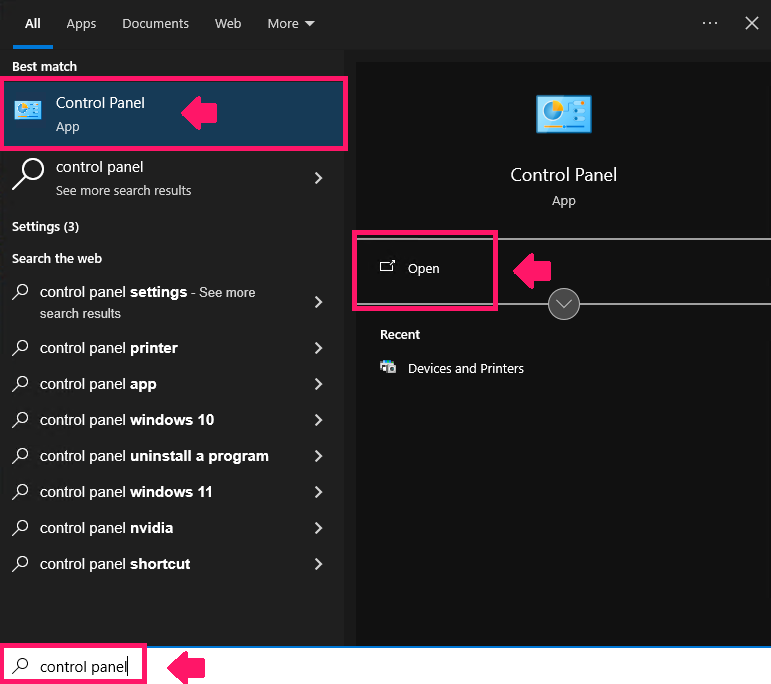
Task: Click the Devices and Printers icon
Action: 388,367
